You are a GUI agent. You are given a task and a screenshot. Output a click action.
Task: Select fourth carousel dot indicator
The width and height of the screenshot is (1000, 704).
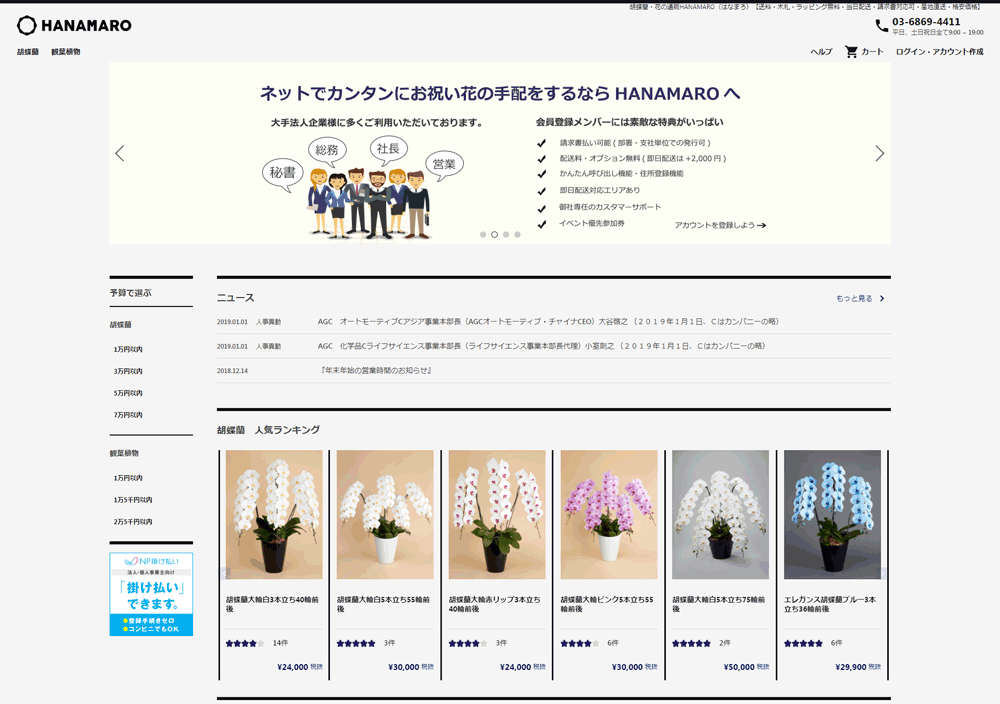[x=517, y=235]
